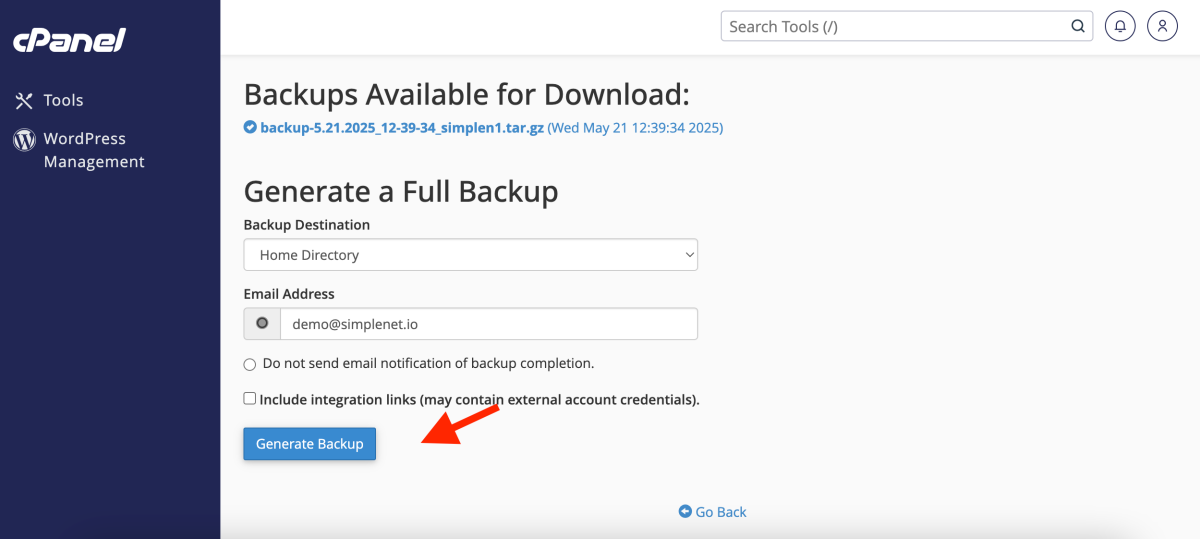Click the WordPress logo icon
The image size is (1200, 539).
click(x=24, y=139)
